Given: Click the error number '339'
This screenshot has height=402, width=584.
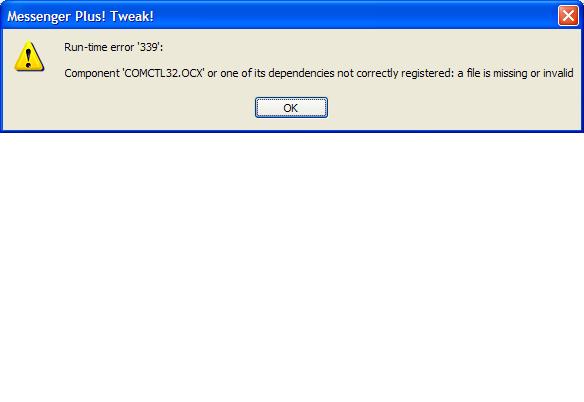Looking at the screenshot, I should click(x=149, y=47).
